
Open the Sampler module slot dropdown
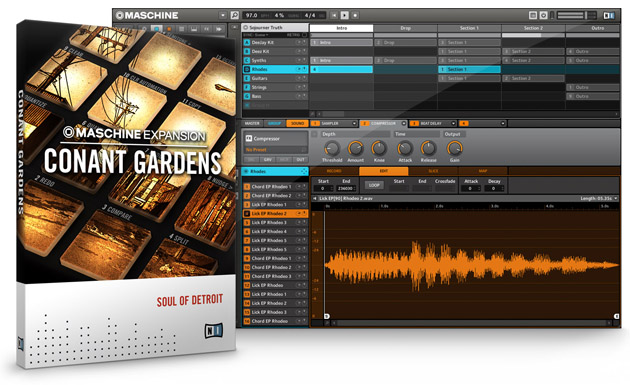pyautogui.click(x=354, y=123)
